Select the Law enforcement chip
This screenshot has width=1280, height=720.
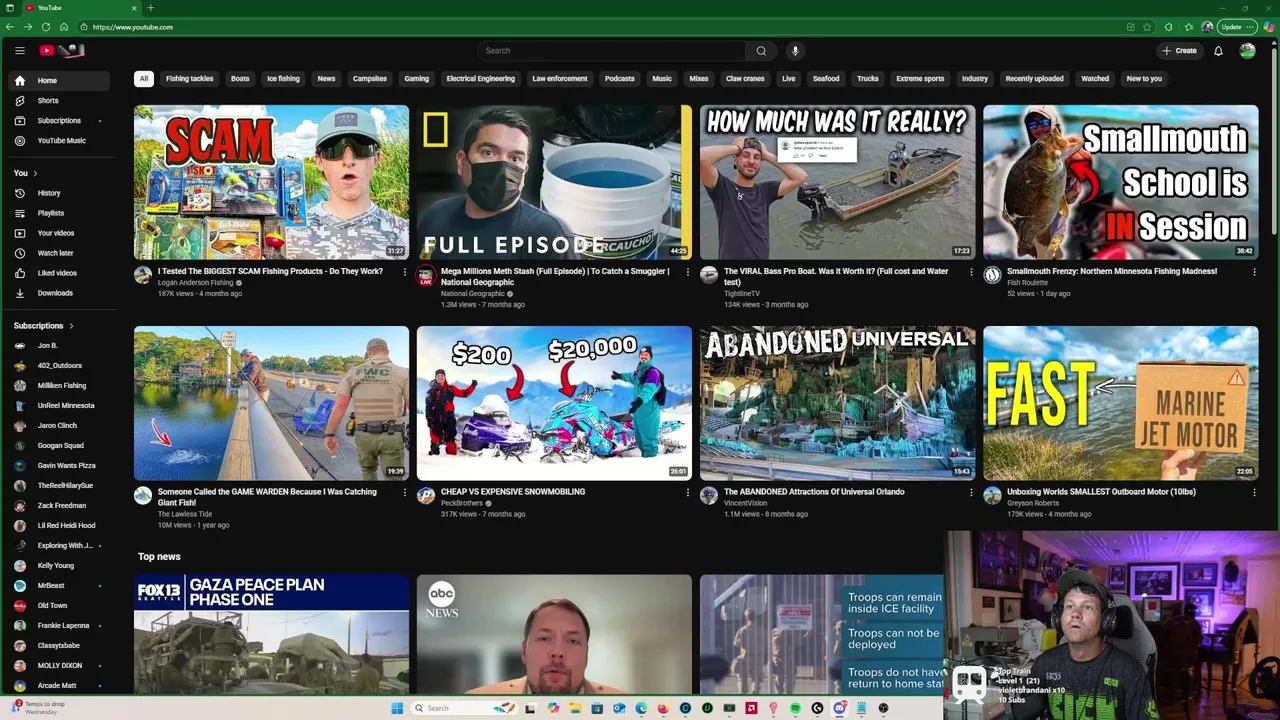coord(560,79)
